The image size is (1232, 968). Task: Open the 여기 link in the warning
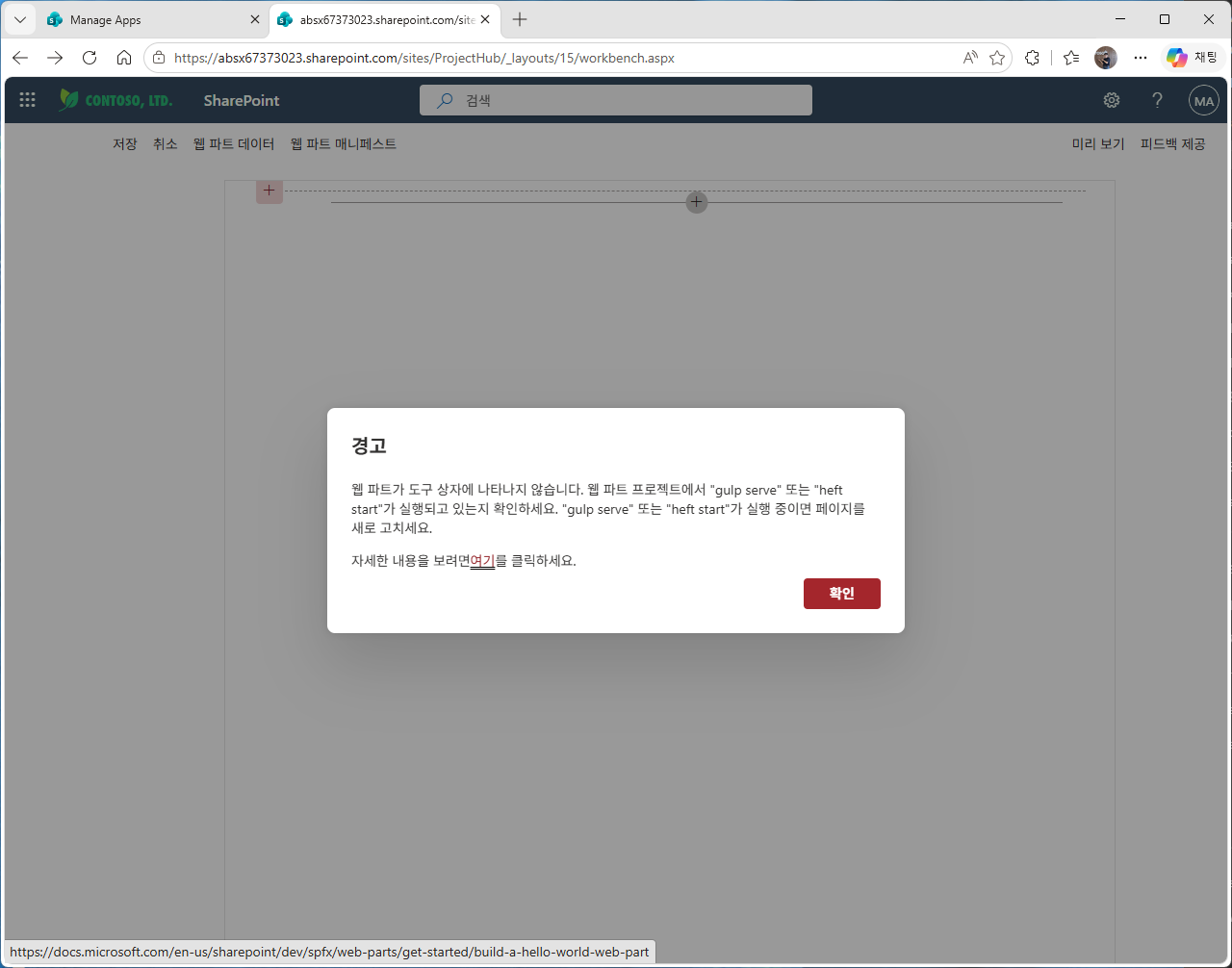(x=482, y=561)
